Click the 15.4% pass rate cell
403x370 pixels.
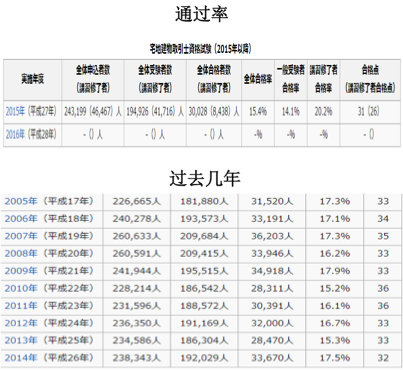[258, 111]
